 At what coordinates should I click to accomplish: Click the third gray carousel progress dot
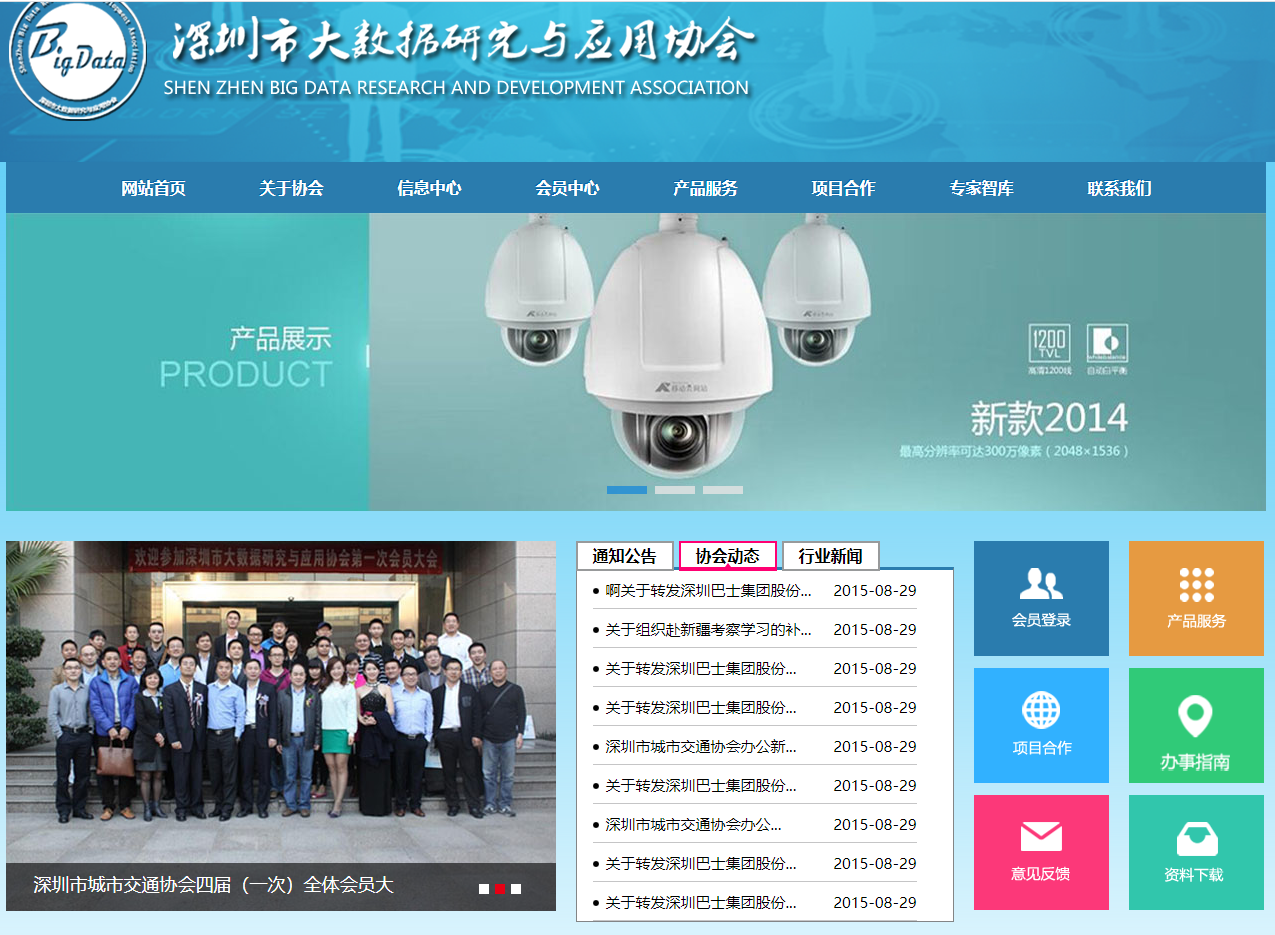pos(724,489)
